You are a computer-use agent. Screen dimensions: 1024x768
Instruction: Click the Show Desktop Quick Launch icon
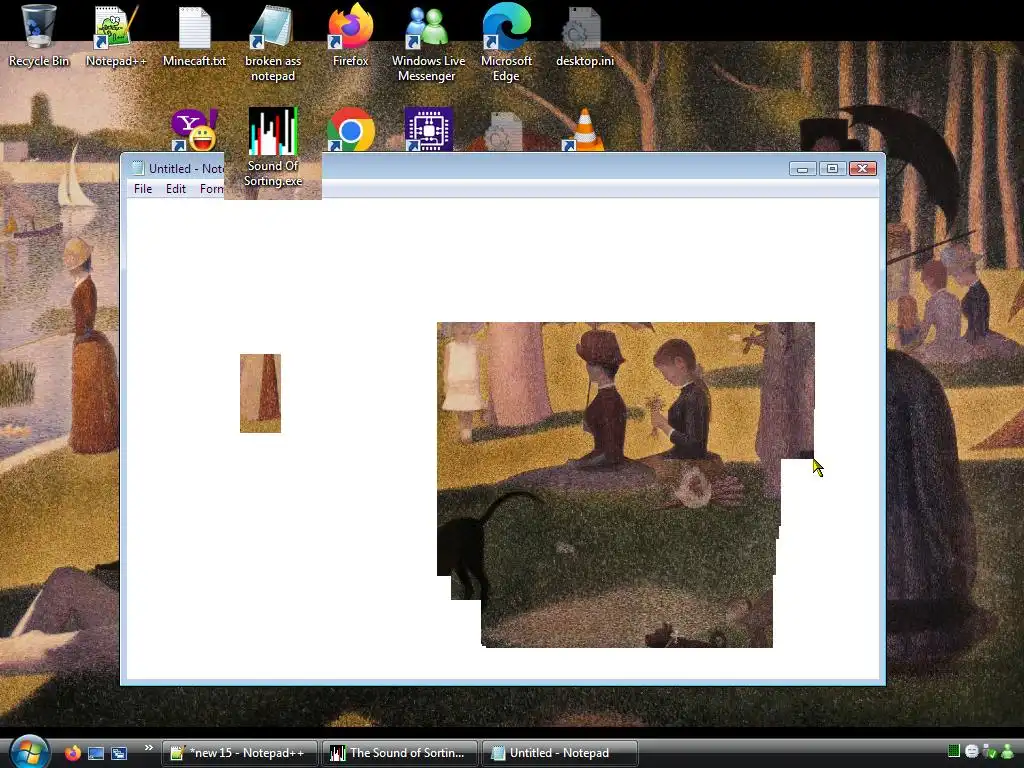[x=96, y=753]
